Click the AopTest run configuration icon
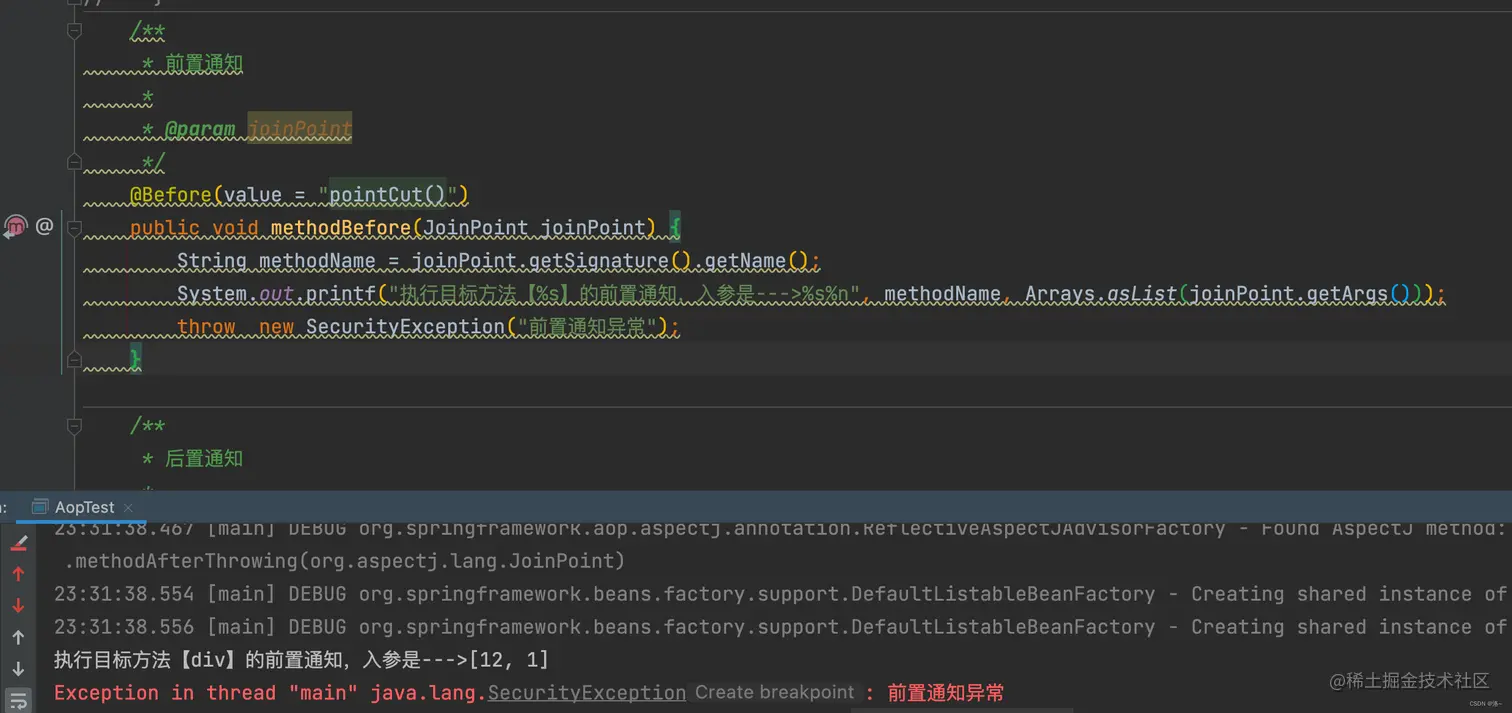This screenshot has height=713, width=1512. 40,507
